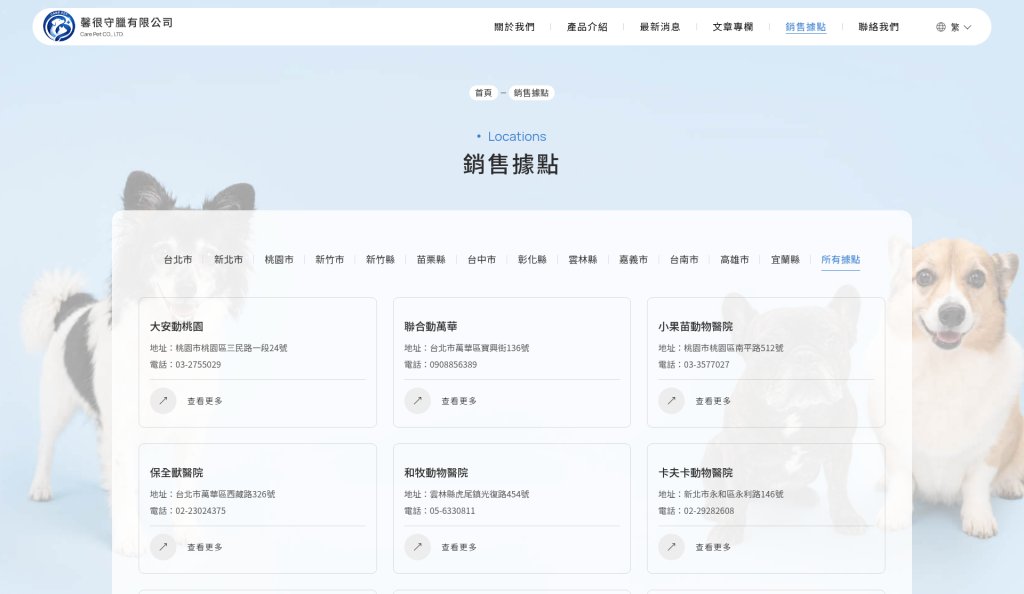Click arrow icon in 大安動桃園 card
This screenshot has height=594, width=1024.
(163, 401)
